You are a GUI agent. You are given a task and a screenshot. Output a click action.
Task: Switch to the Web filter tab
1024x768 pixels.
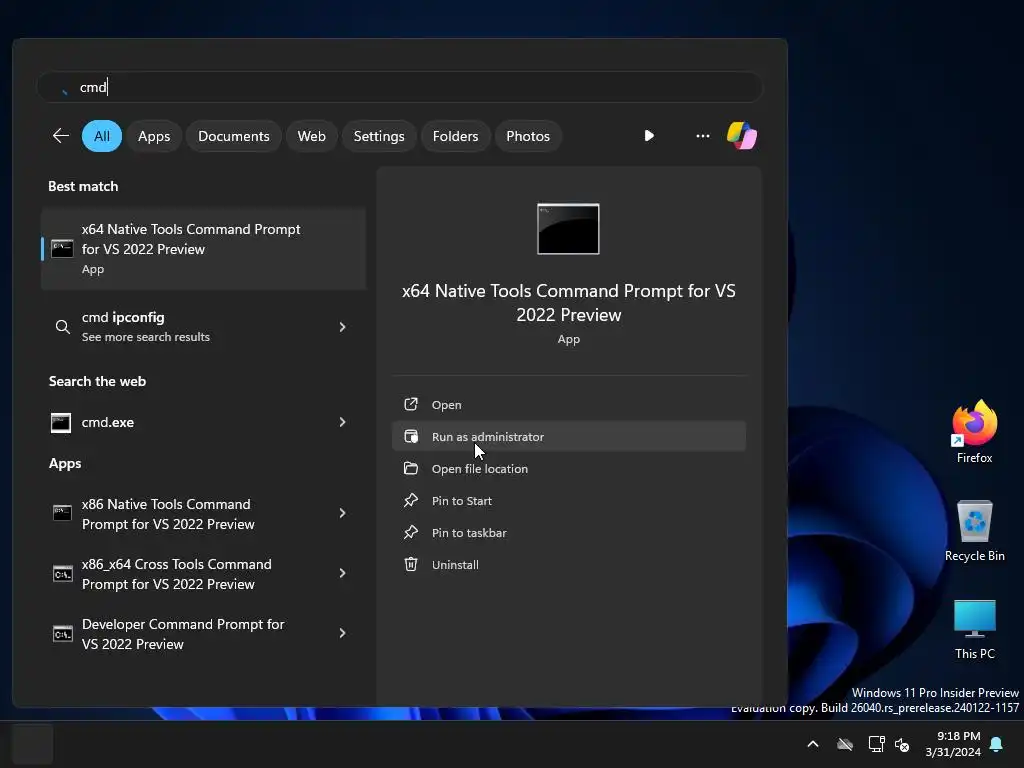(312, 136)
